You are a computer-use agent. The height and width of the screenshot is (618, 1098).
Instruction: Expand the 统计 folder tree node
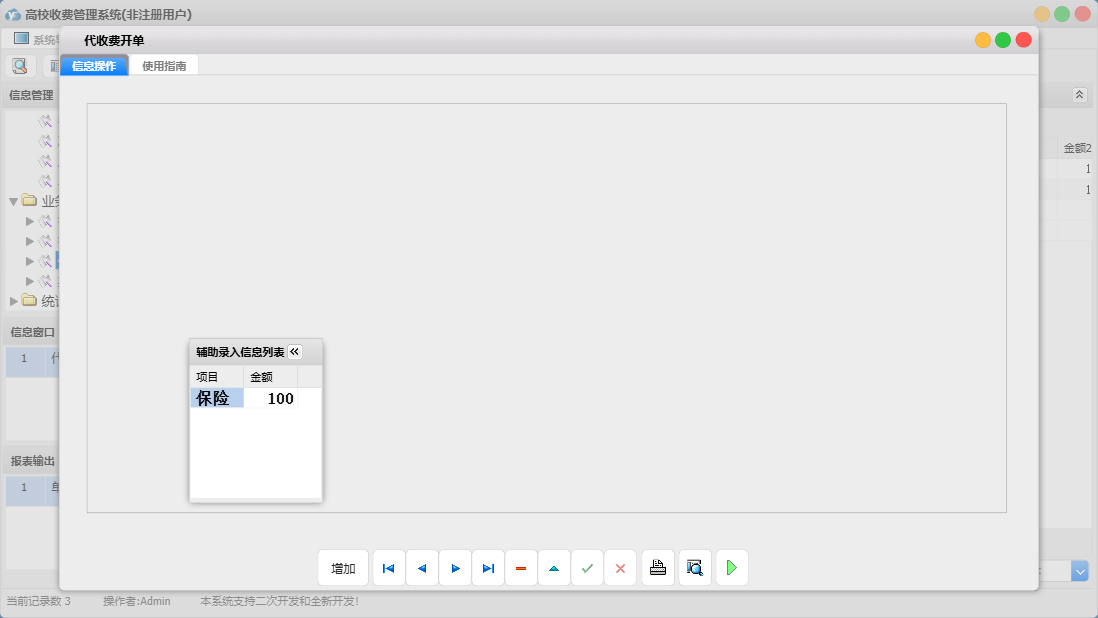point(13,301)
